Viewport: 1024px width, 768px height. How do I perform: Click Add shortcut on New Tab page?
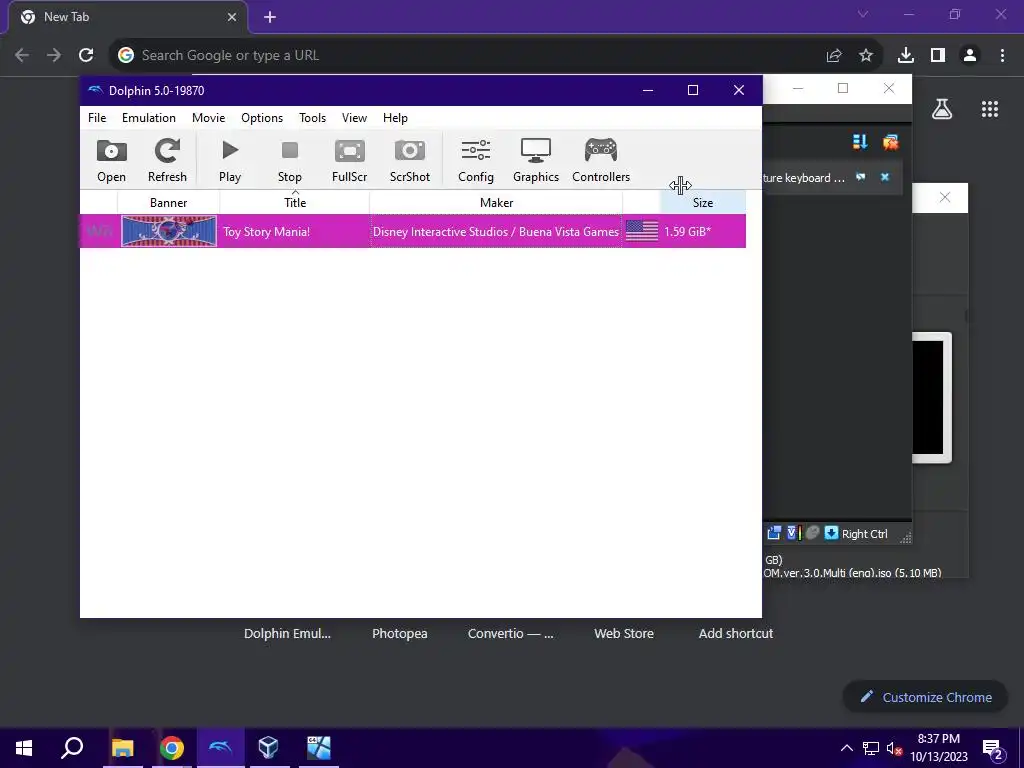tap(736, 633)
